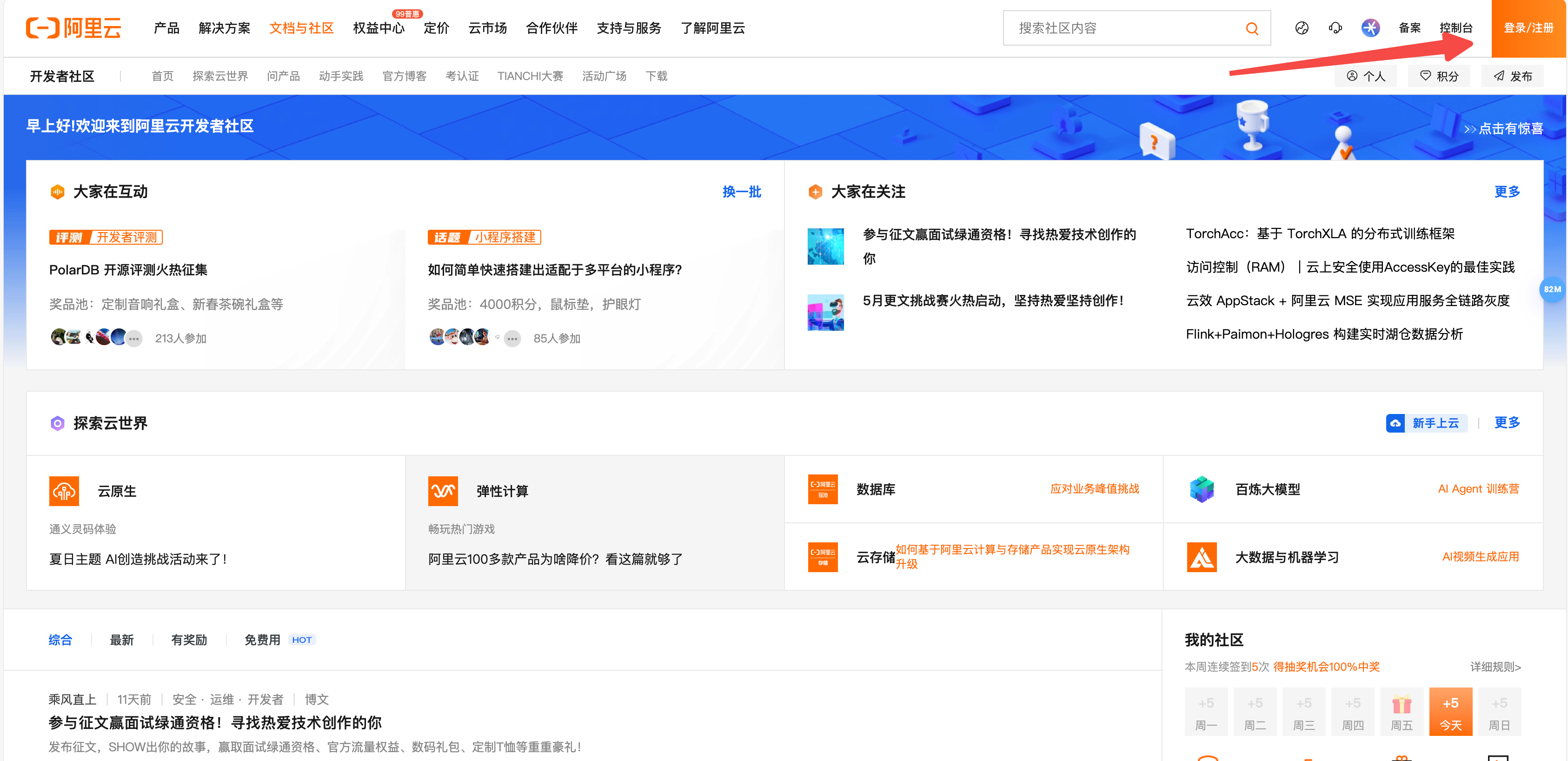Open the 支持与服务 menu
The image size is (1568, 761).
click(x=629, y=28)
